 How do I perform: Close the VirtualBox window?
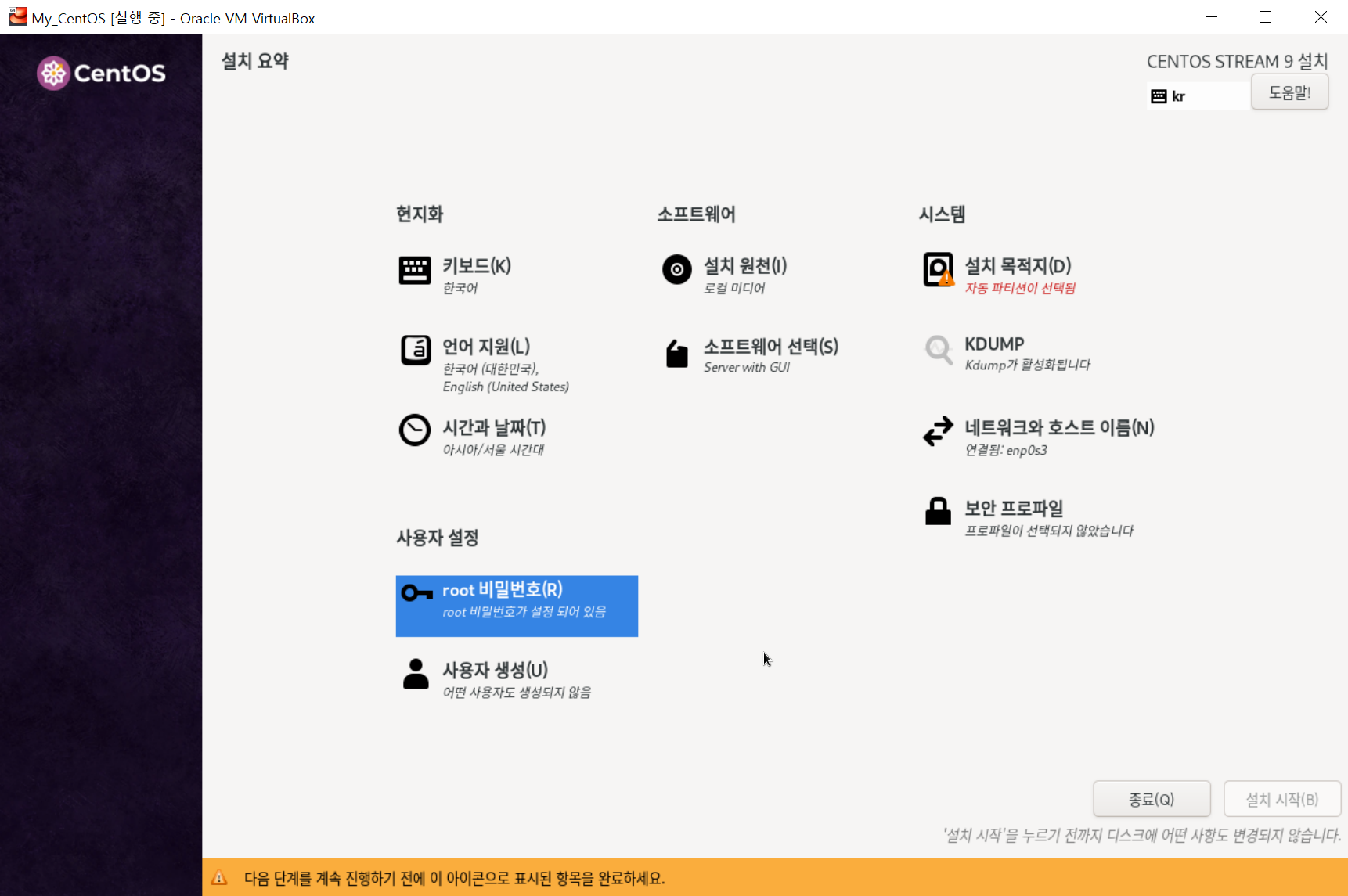click(1321, 17)
